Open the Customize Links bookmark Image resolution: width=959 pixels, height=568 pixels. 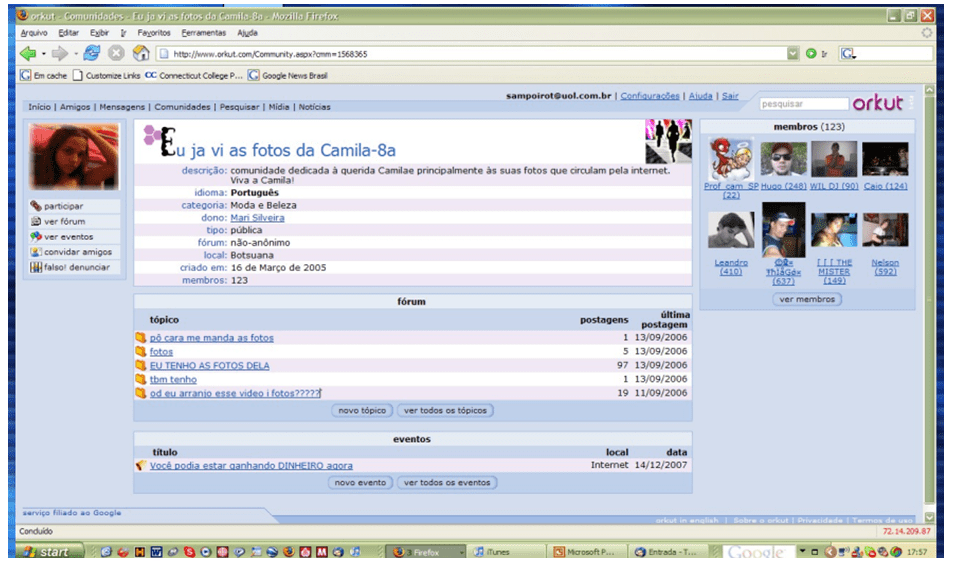[x=106, y=75]
